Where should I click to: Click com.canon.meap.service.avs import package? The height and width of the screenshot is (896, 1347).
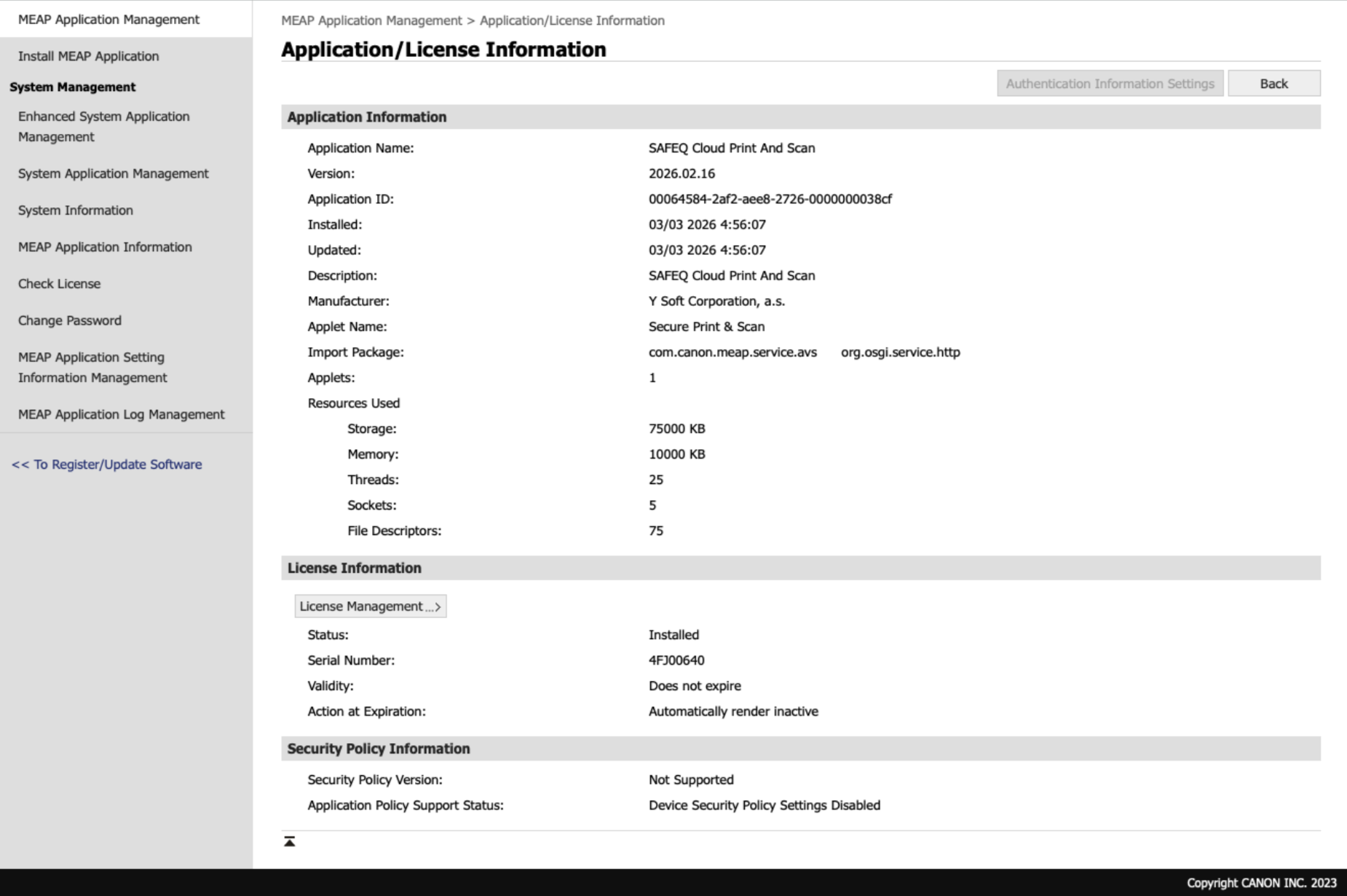732,352
